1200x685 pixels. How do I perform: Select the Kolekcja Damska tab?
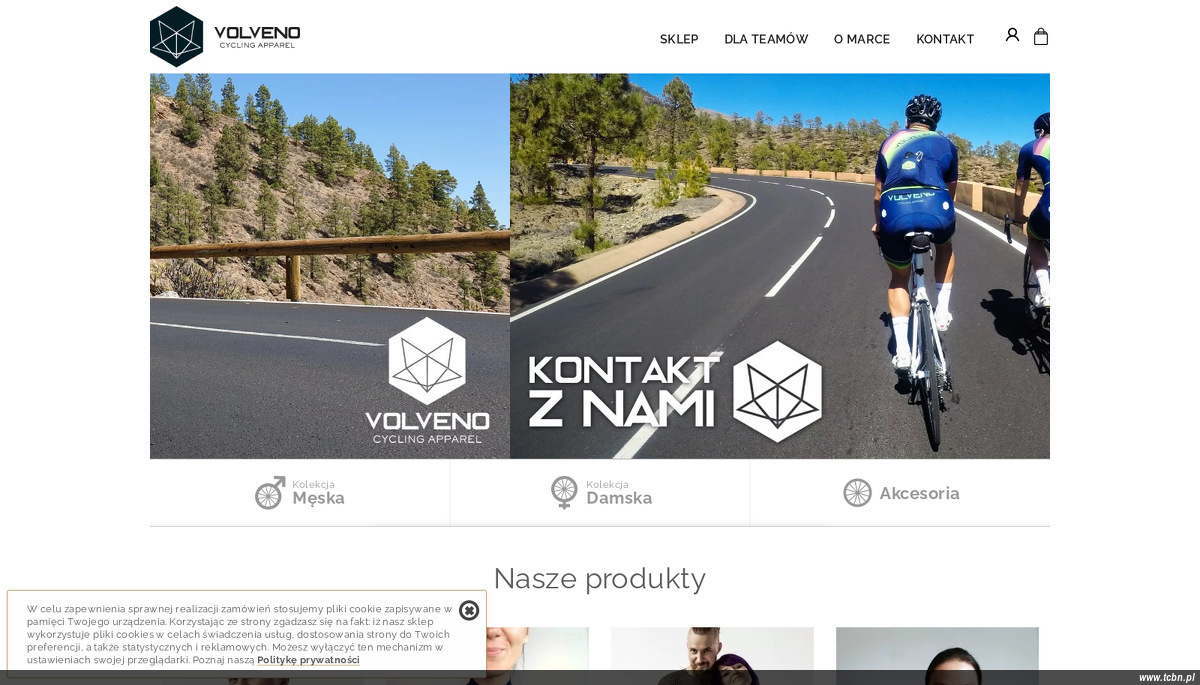600,493
